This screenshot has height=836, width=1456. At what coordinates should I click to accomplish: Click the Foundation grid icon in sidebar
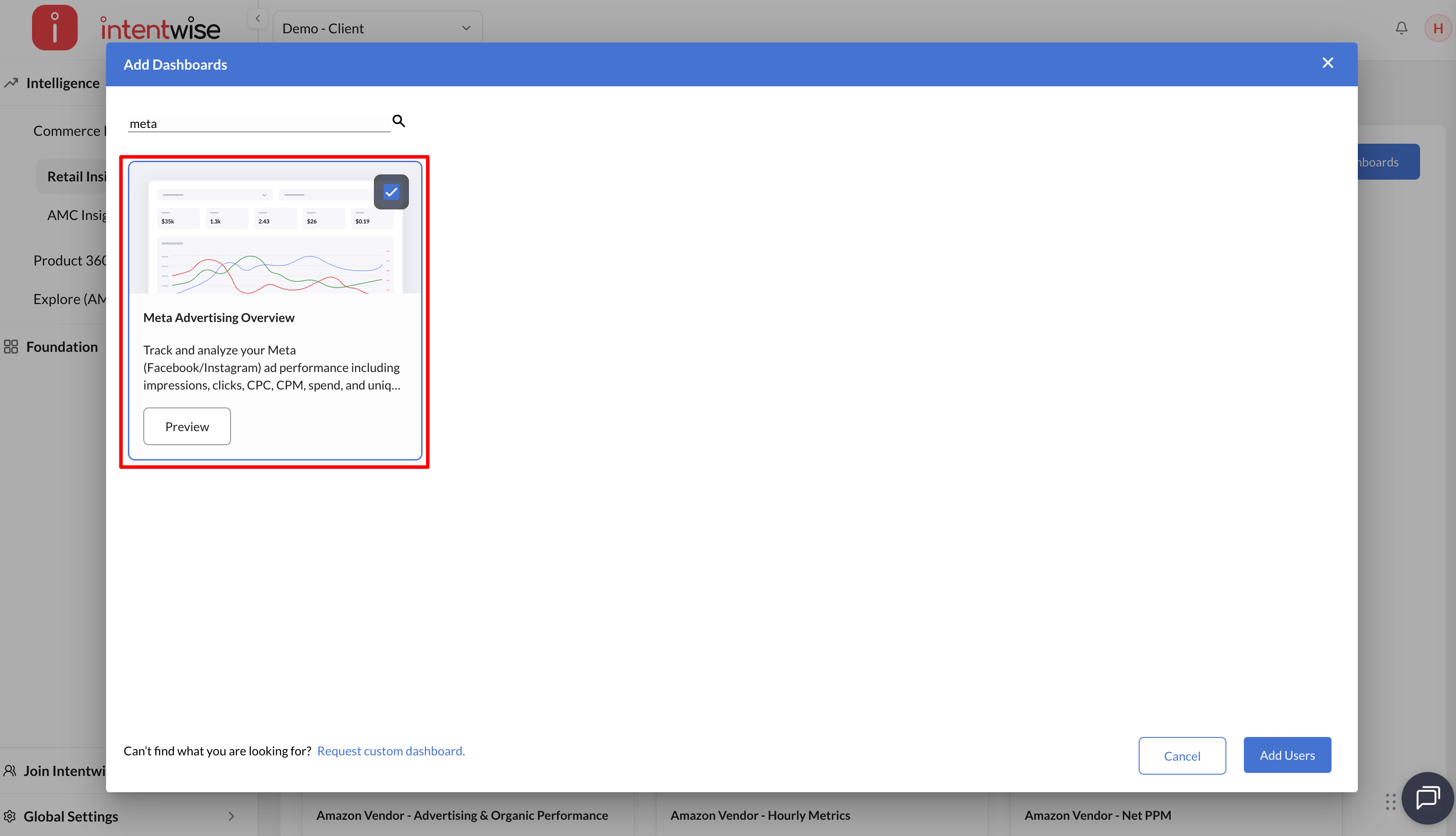point(11,347)
